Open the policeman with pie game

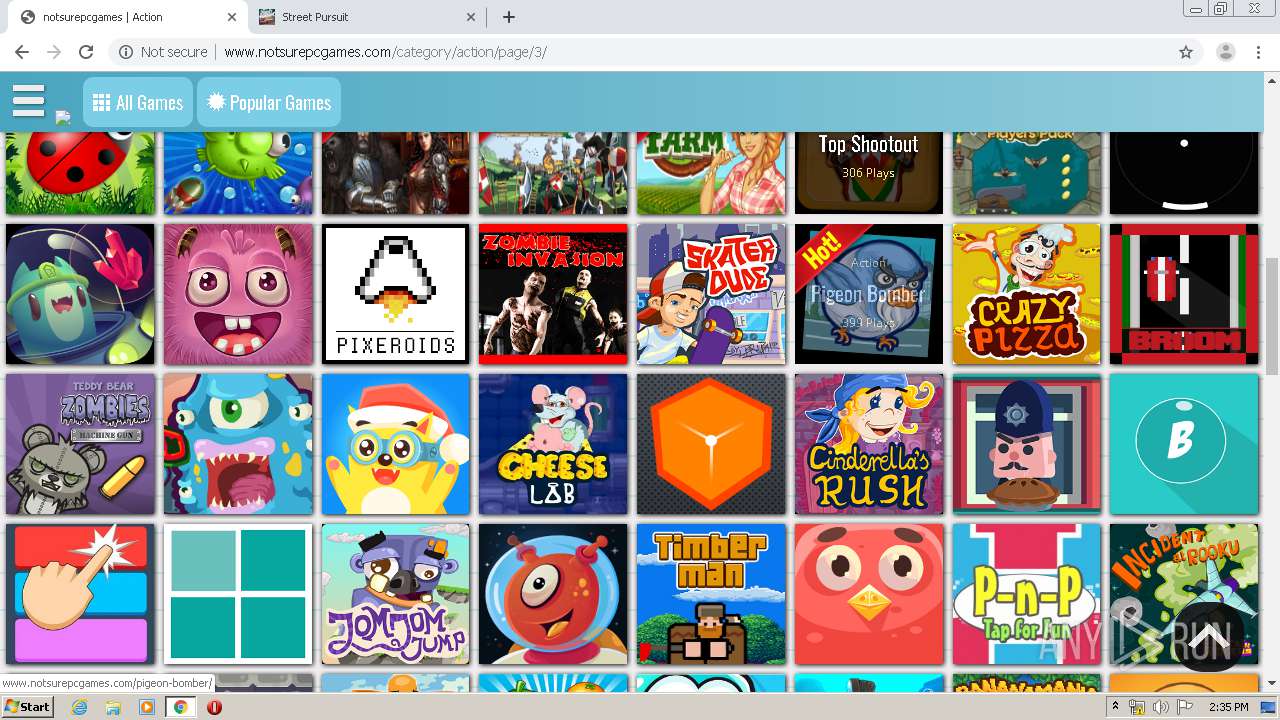1027,444
